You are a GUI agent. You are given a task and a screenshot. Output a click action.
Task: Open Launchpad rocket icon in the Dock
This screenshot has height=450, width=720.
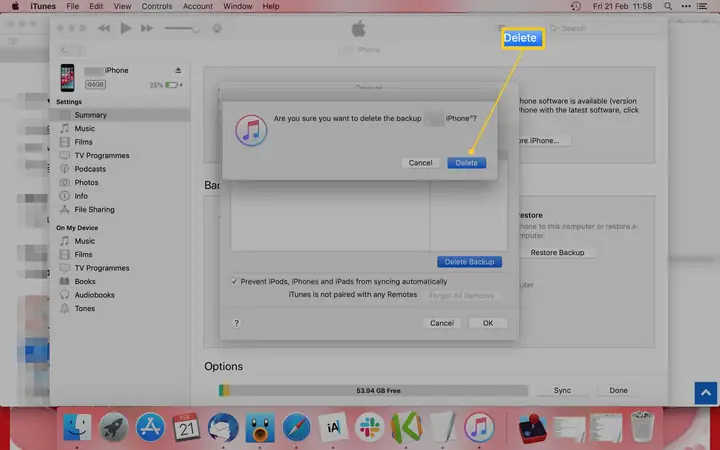[x=113, y=427]
